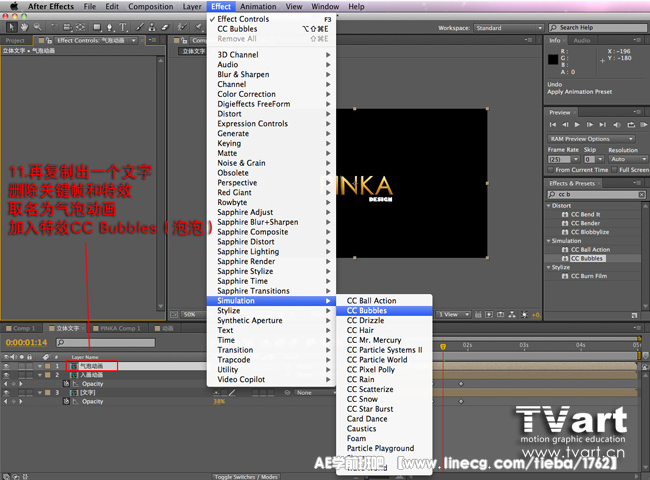This screenshot has height=480, width=650.
Task: Select the Clone Stamp tool
Action: pos(152,27)
